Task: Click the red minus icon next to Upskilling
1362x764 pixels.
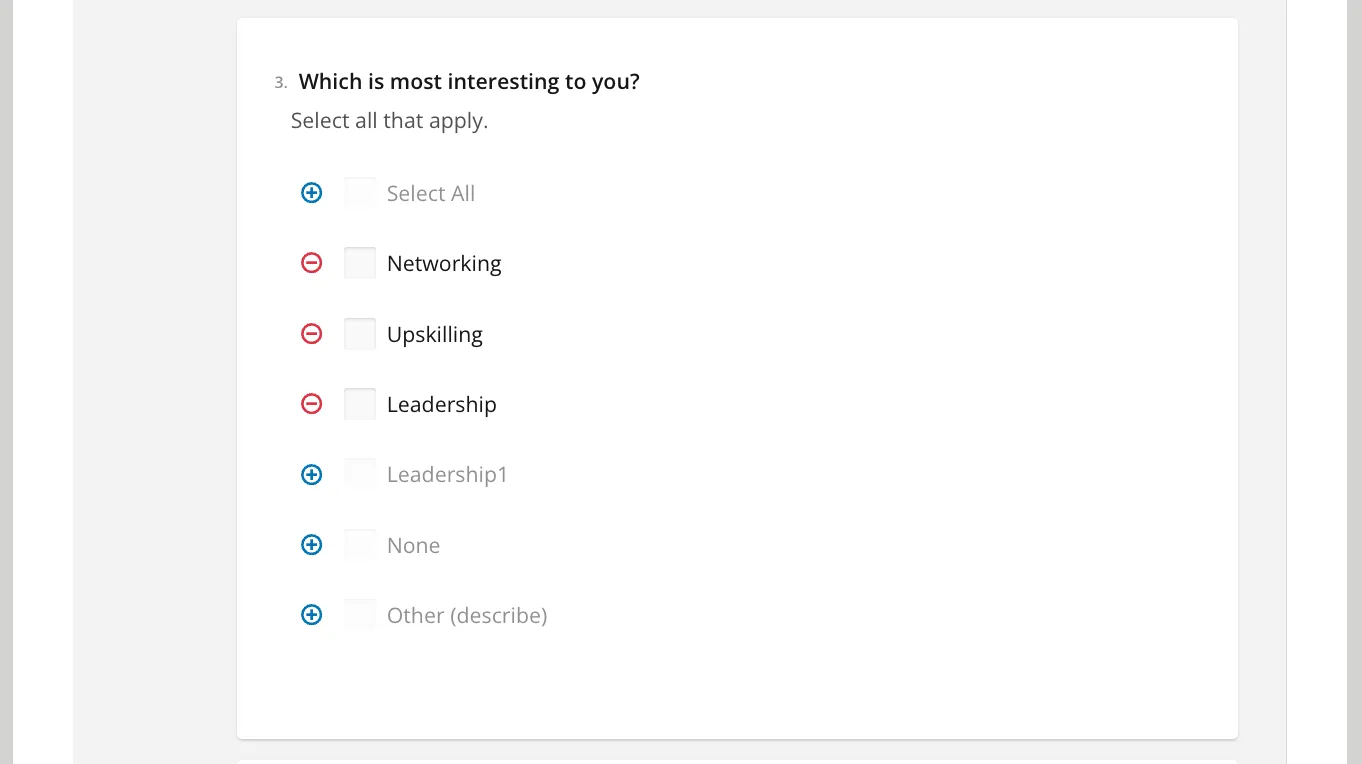Action: pos(312,334)
